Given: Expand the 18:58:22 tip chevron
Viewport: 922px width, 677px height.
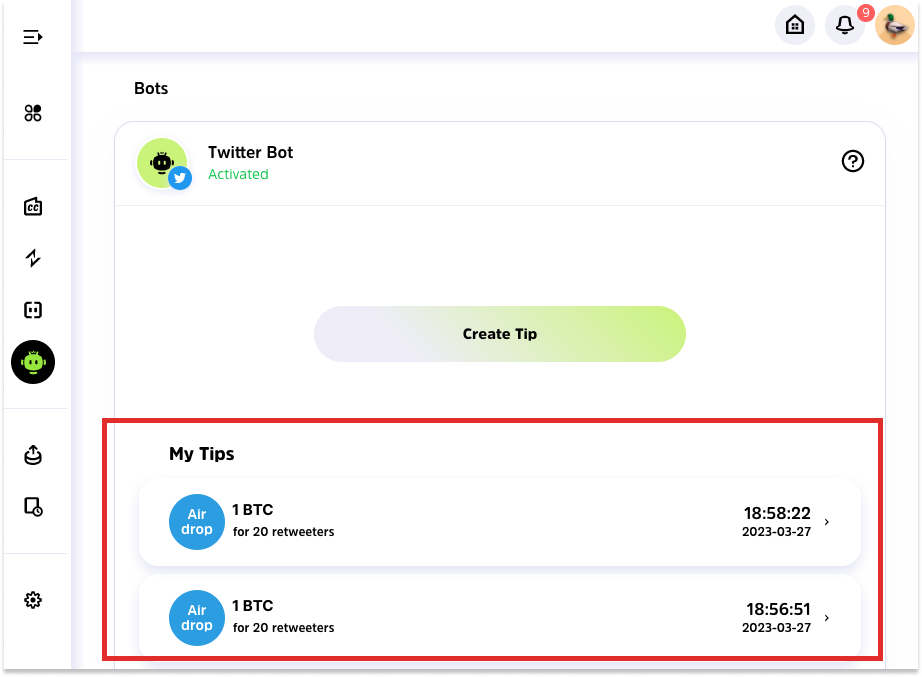Looking at the screenshot, I should [x=826, y=522].
